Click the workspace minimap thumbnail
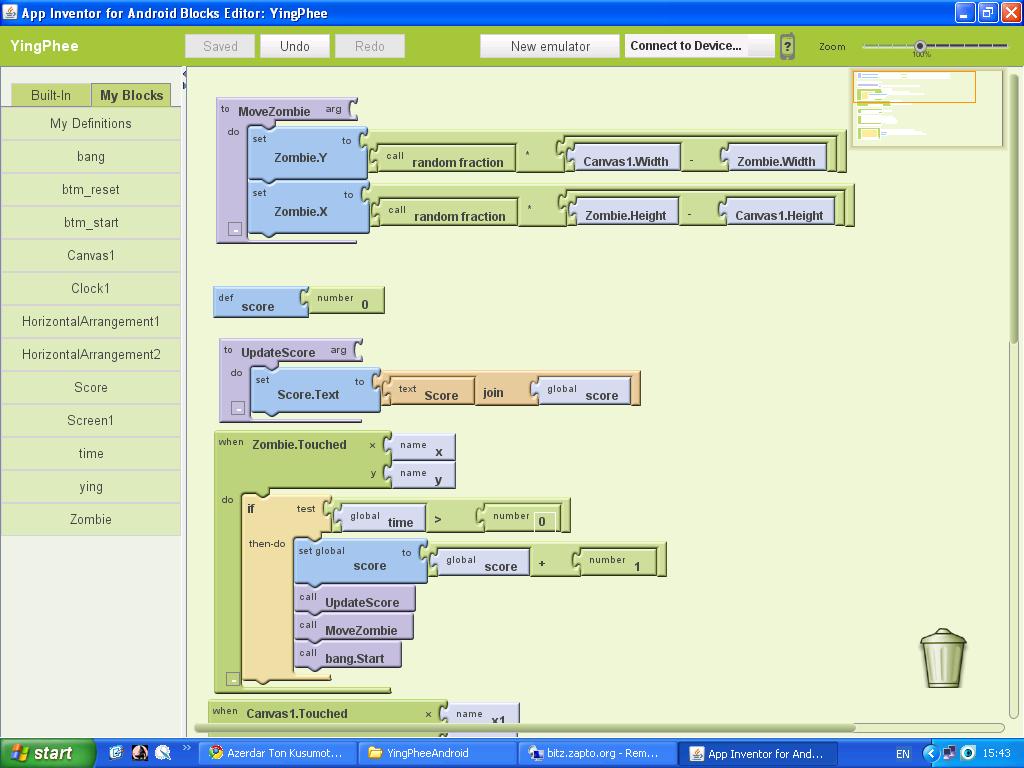1024x768 pixels. pos(927,108)
